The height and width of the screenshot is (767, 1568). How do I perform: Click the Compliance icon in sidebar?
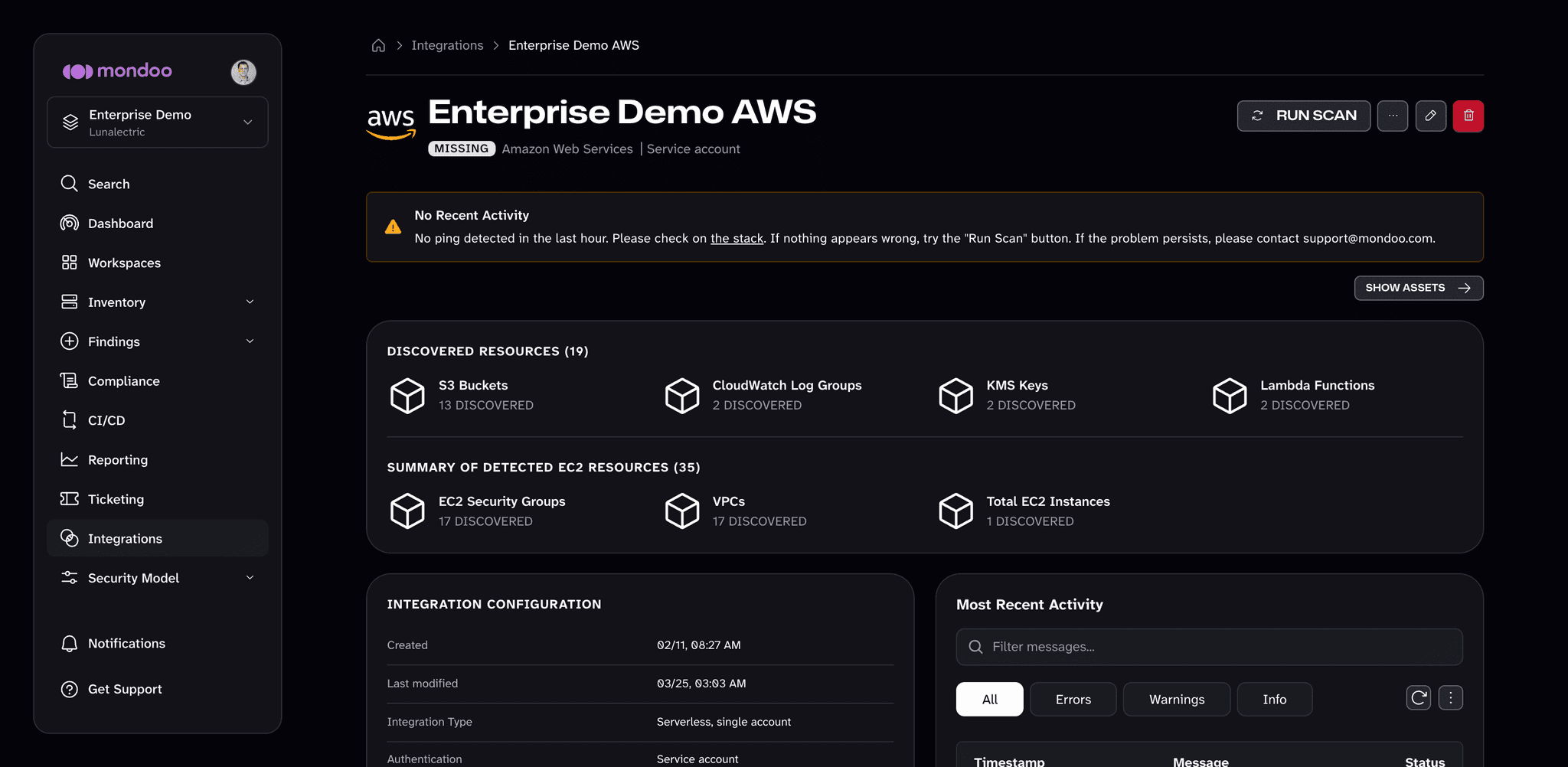69,381
